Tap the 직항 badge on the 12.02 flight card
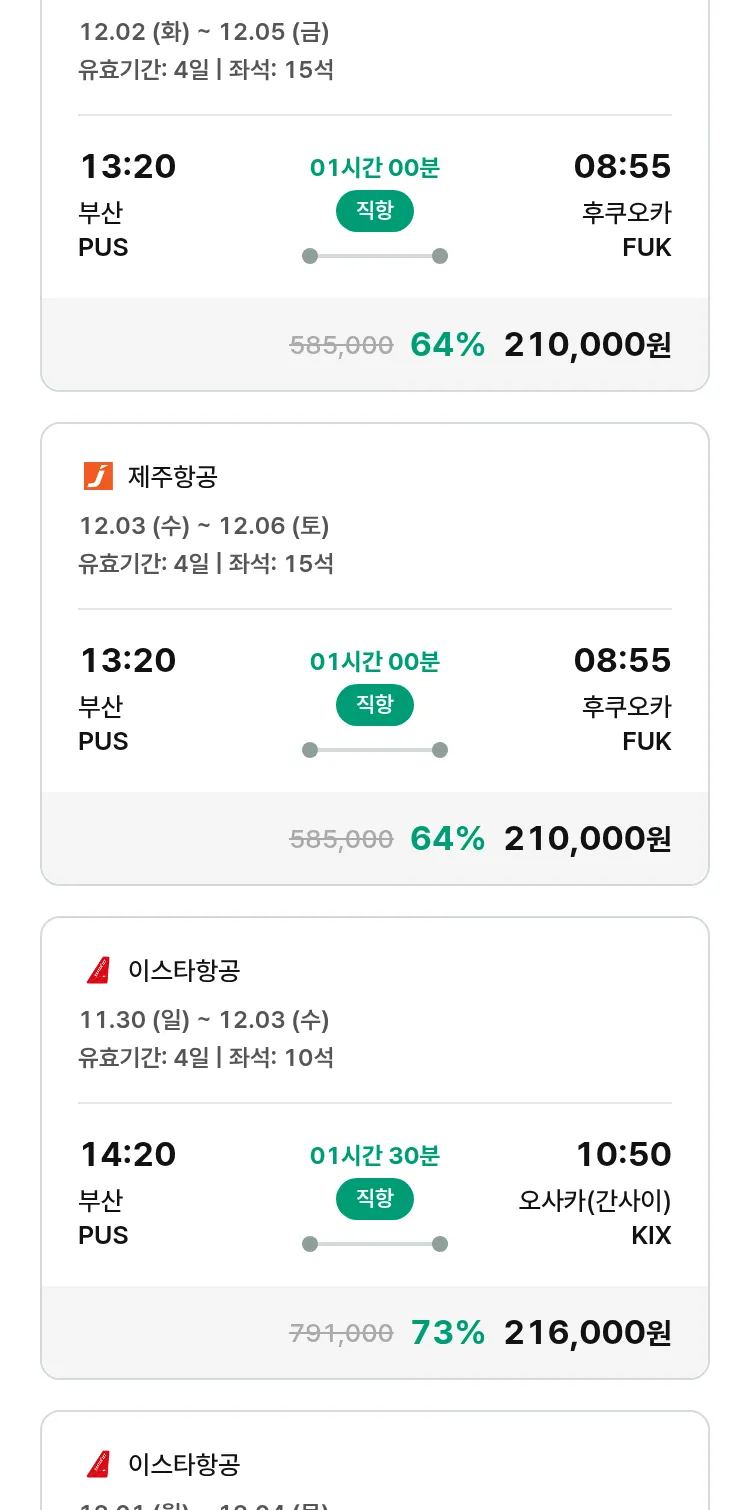Screen dimensions: 750x1510 [375, 211]
